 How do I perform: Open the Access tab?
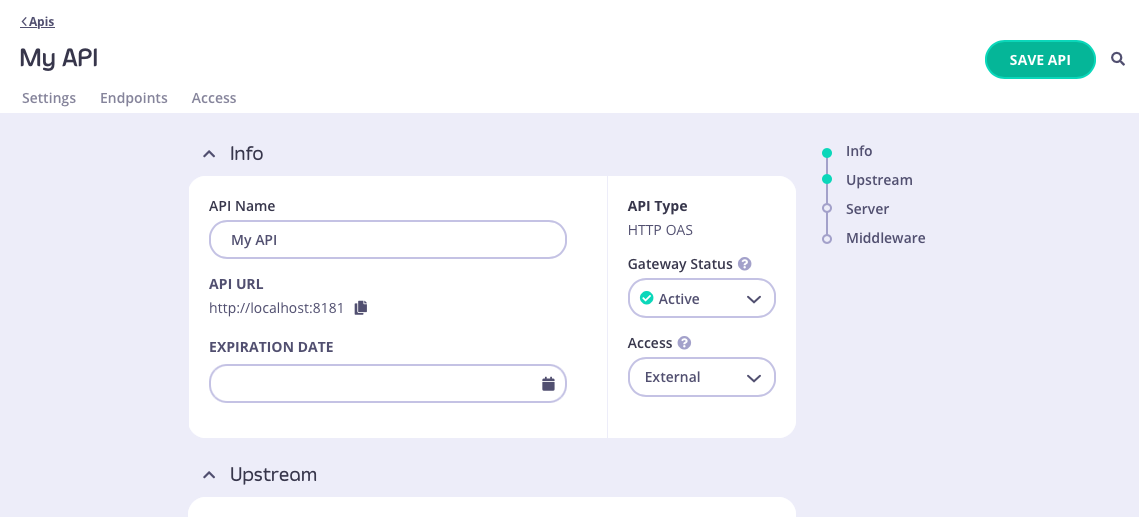[x=214, y=98]
